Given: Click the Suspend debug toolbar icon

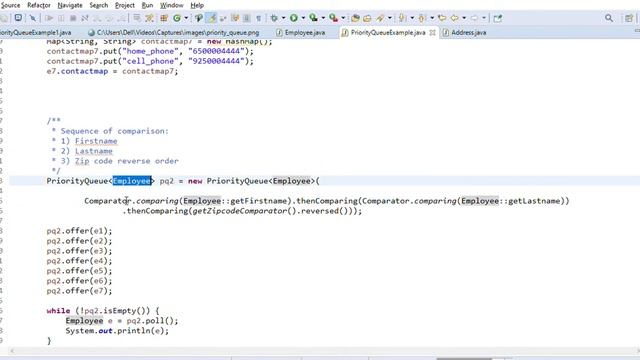Looking at the screenshot, I should 61,18.
